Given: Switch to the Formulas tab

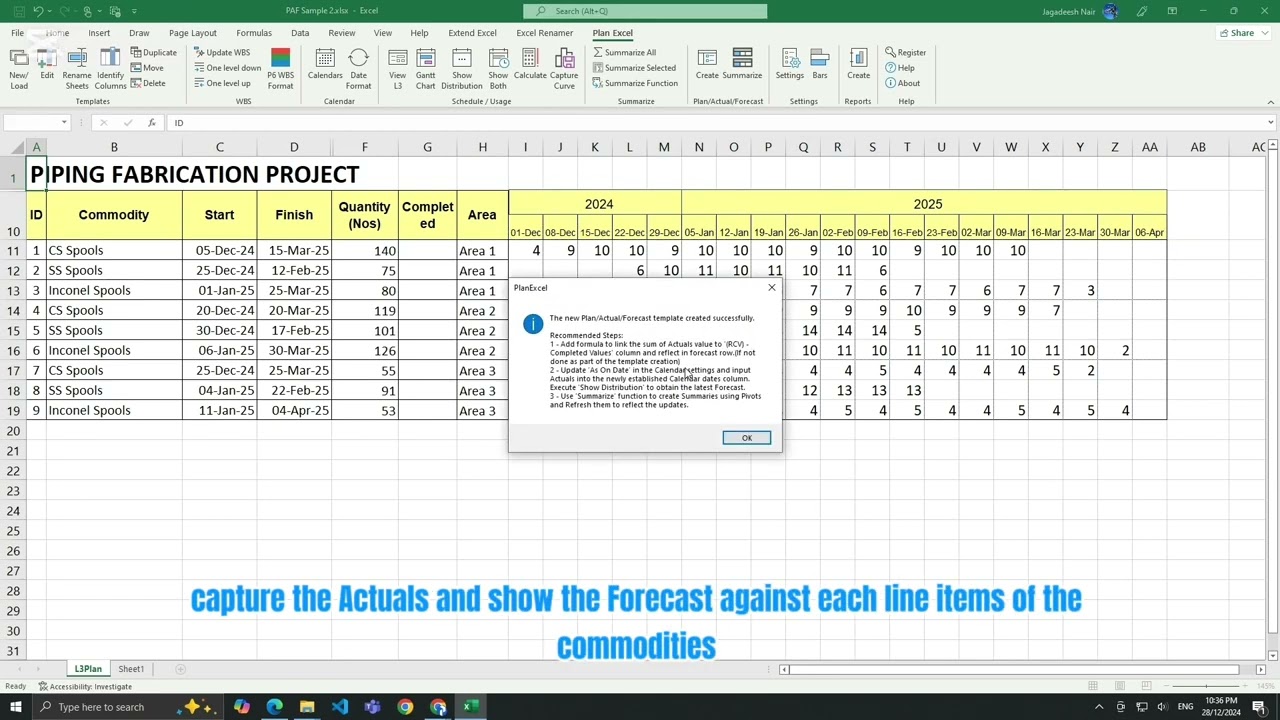Looking at the screenshot, I should click(x=254, y=33).
